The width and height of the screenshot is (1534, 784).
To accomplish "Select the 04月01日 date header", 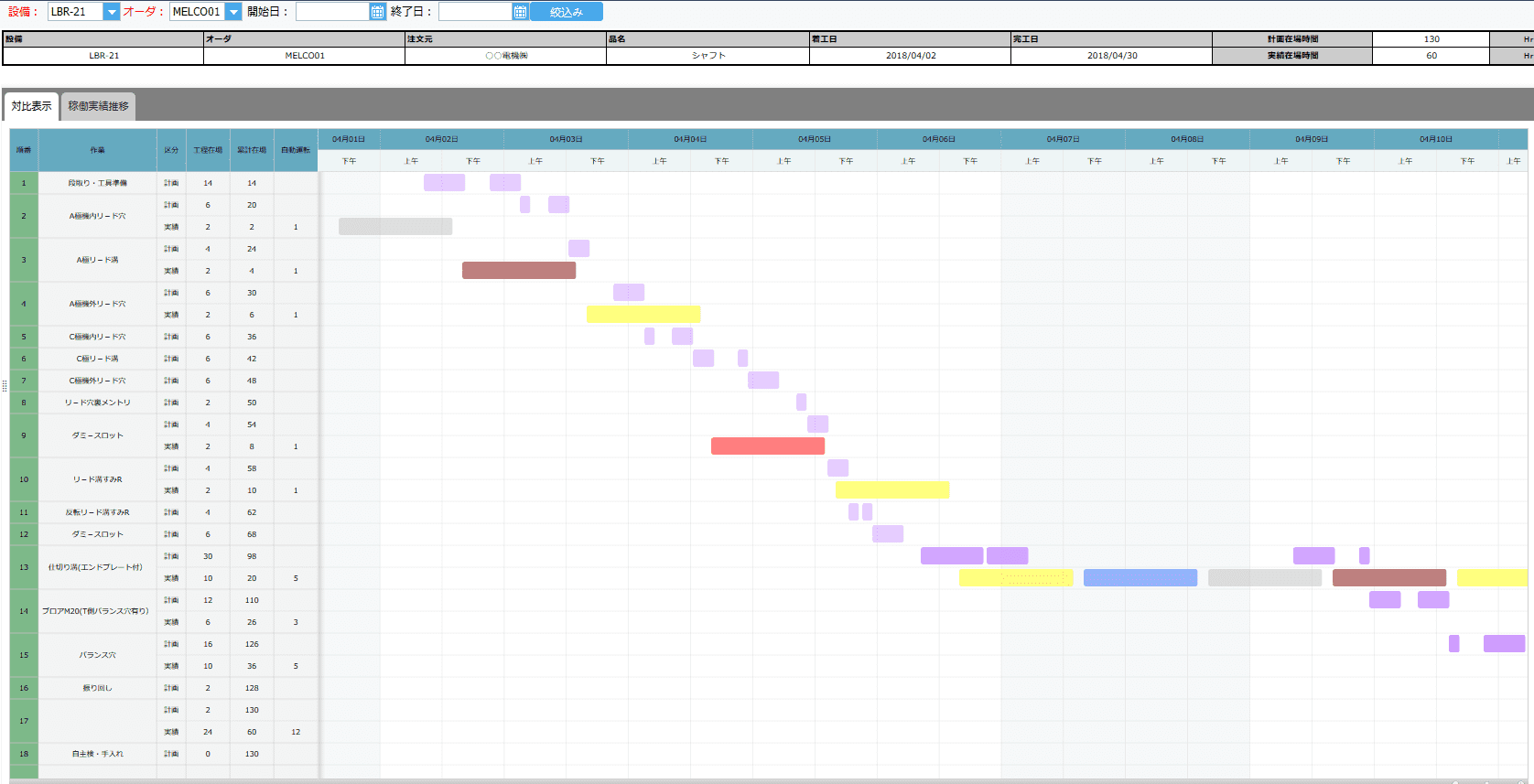I will tap(349, 139).
